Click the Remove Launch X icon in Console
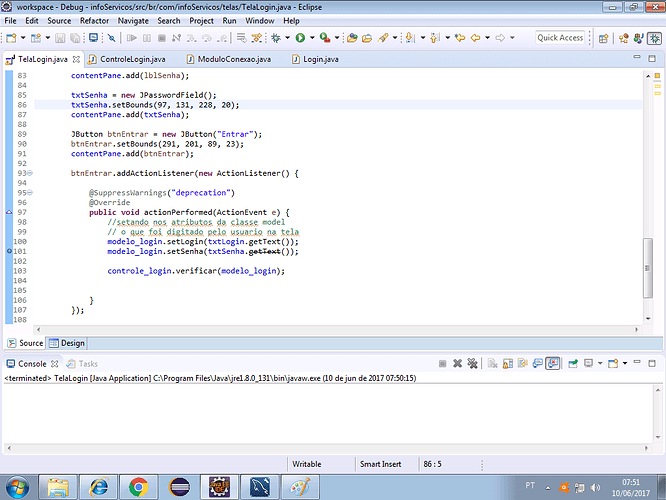The width and height of the screenshot is (666, 500). pyautogui.click(x=458, y=365)
